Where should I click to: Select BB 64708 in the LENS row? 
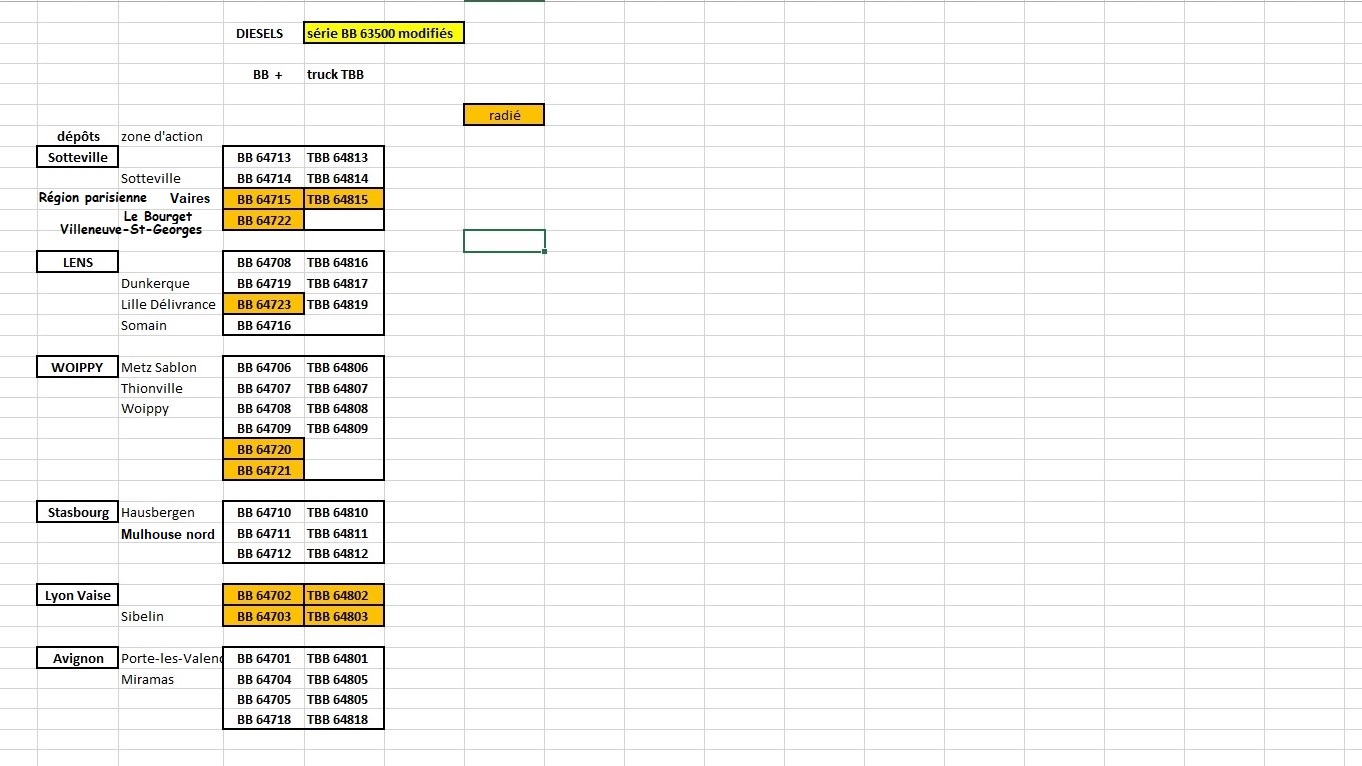(x=264, y=262)
